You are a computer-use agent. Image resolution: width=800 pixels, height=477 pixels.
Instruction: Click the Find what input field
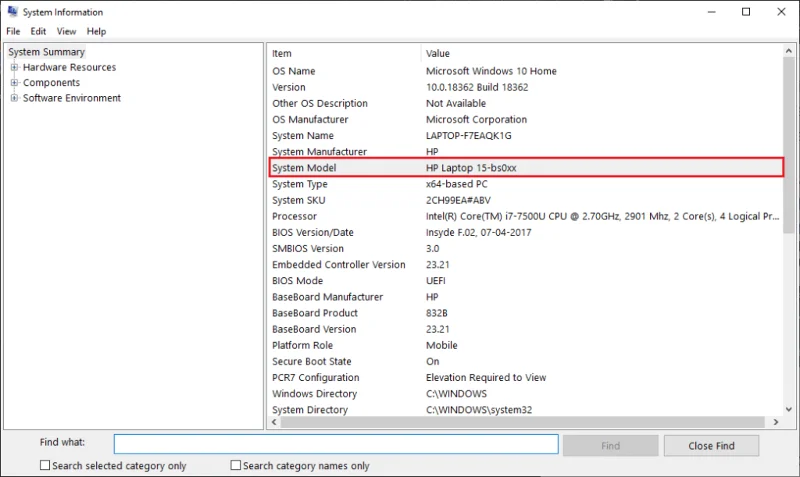(336, 444)
